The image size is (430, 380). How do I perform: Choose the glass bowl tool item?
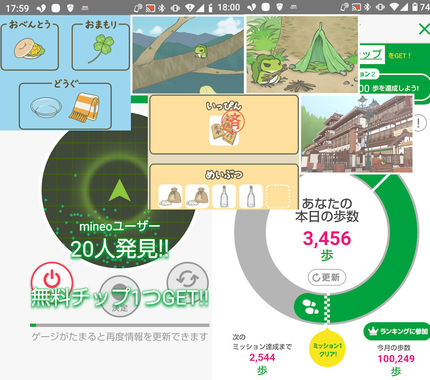click(x=46, y=107)
